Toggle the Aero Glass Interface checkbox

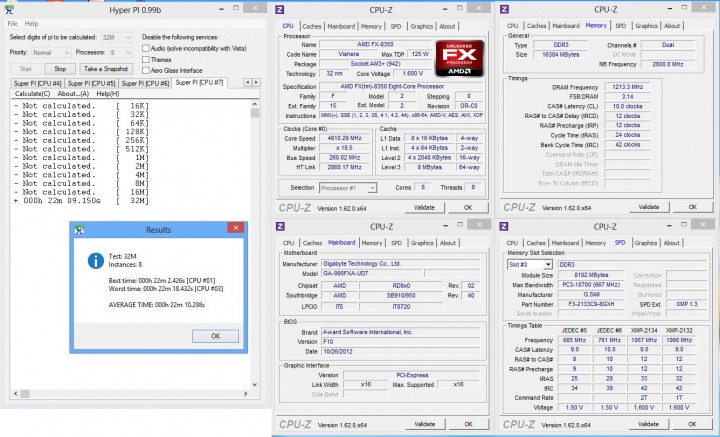coord(146,71)
